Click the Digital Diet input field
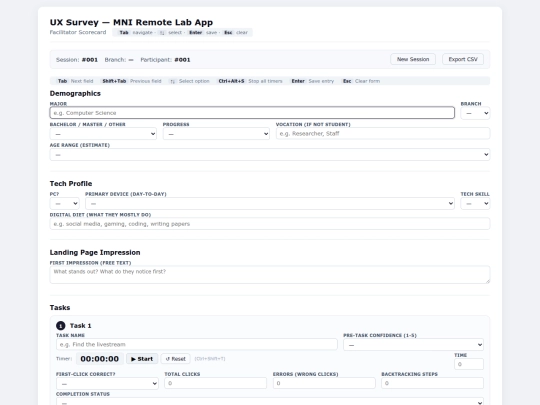 click(x=270, y=224)
